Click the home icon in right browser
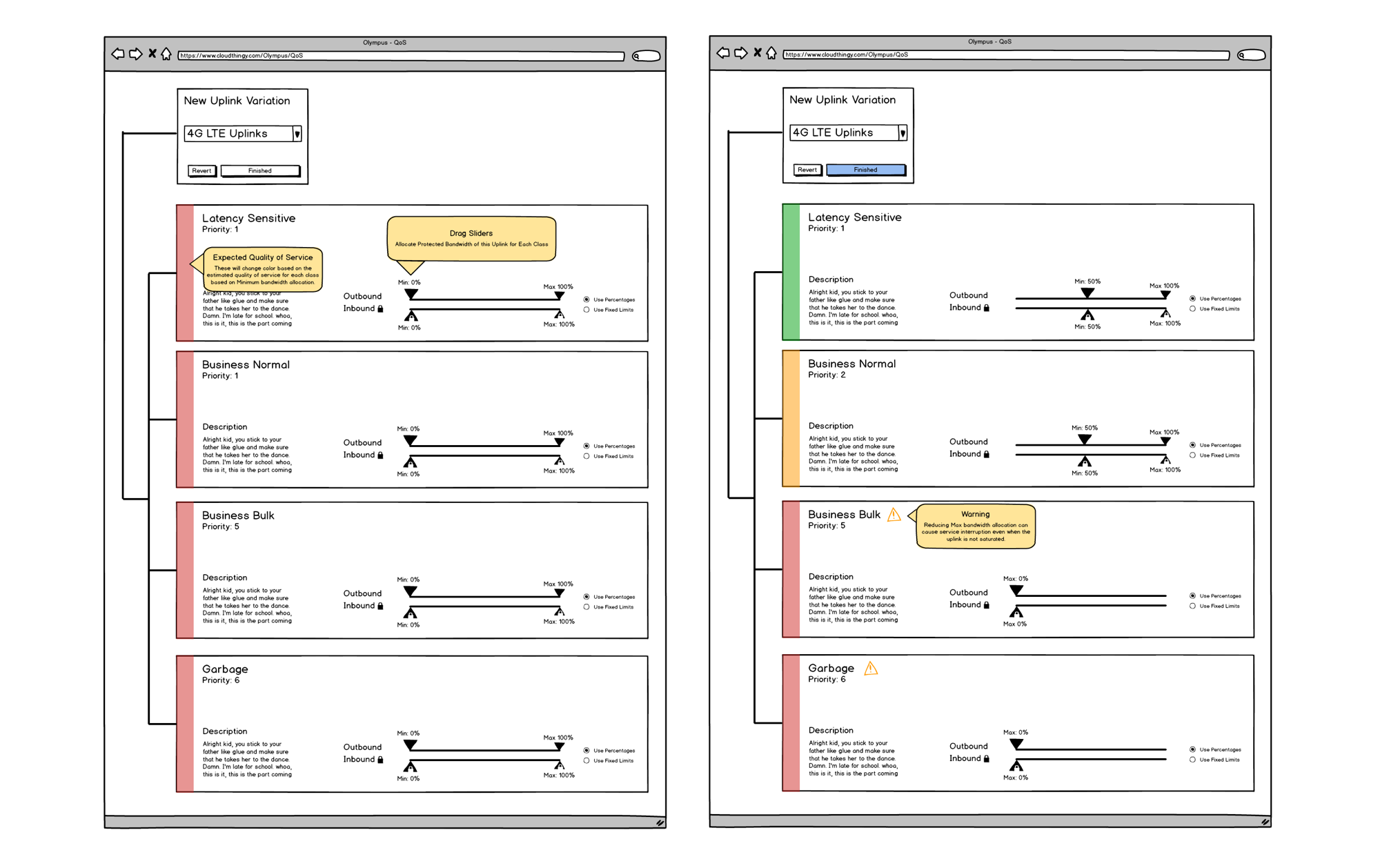Image resolution: width=1380 pixels, height=868 pixels. (x=771, y=53)
